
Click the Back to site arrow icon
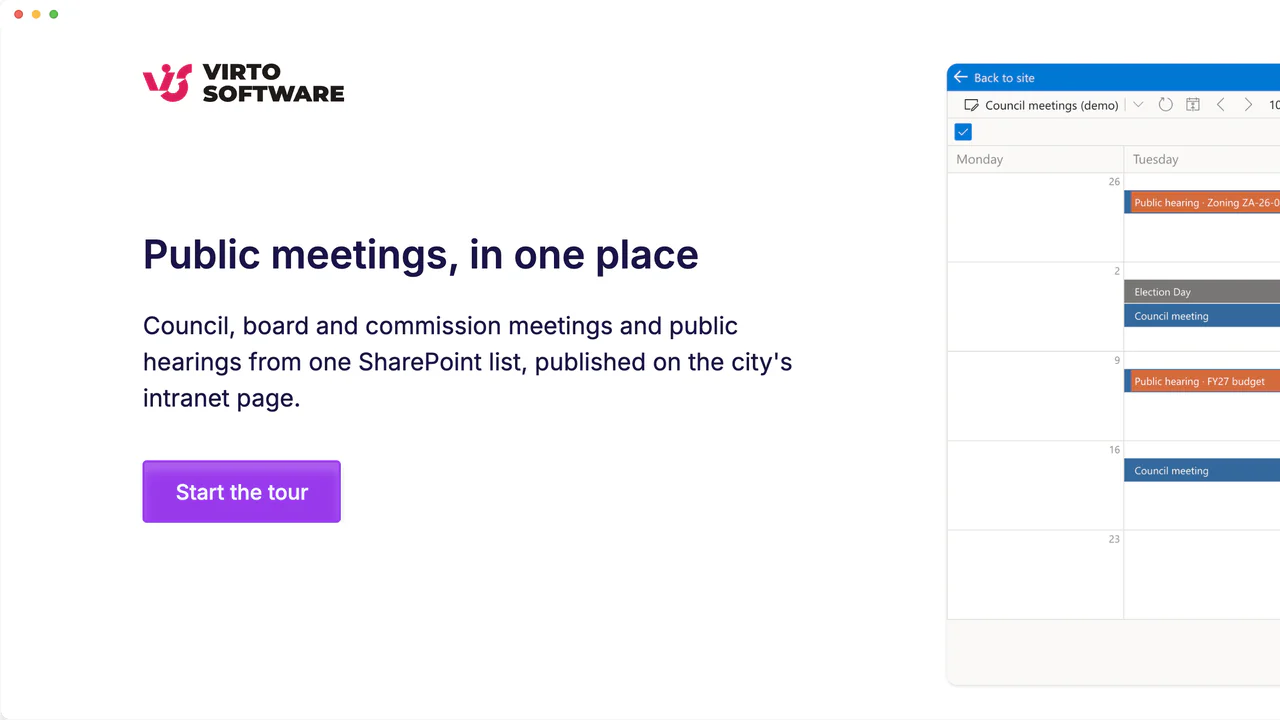tap(960, 77)
